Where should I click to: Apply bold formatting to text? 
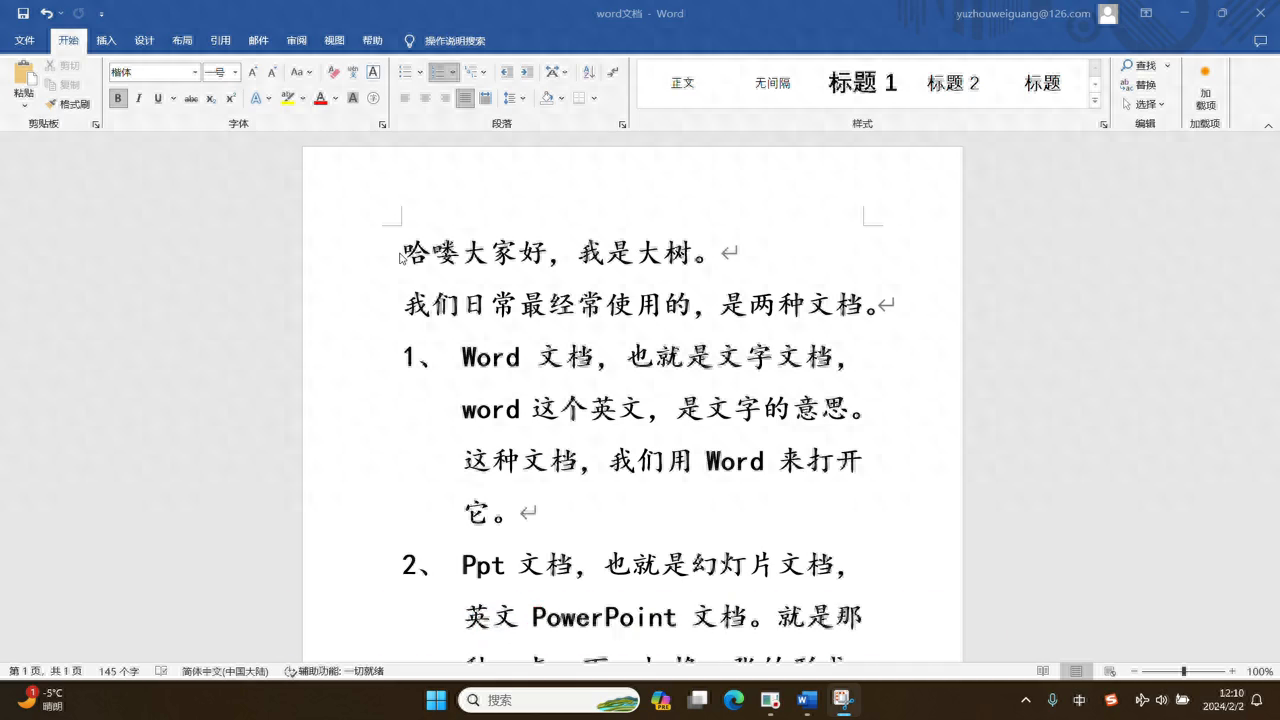[116, 97]
